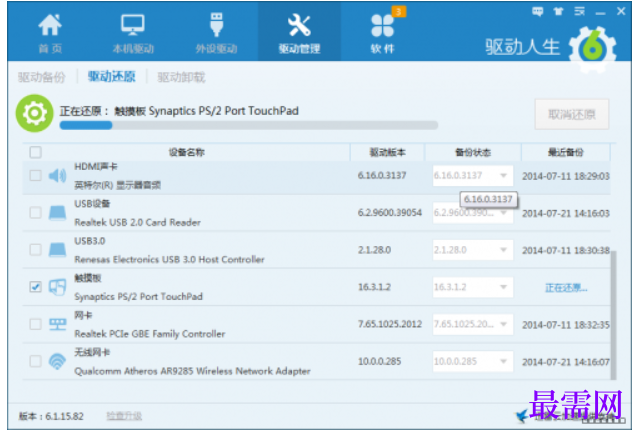Check the HDMI声卡 row checkbox
Image resolution: width=641 pixels, height=436 pixels.
36,176
